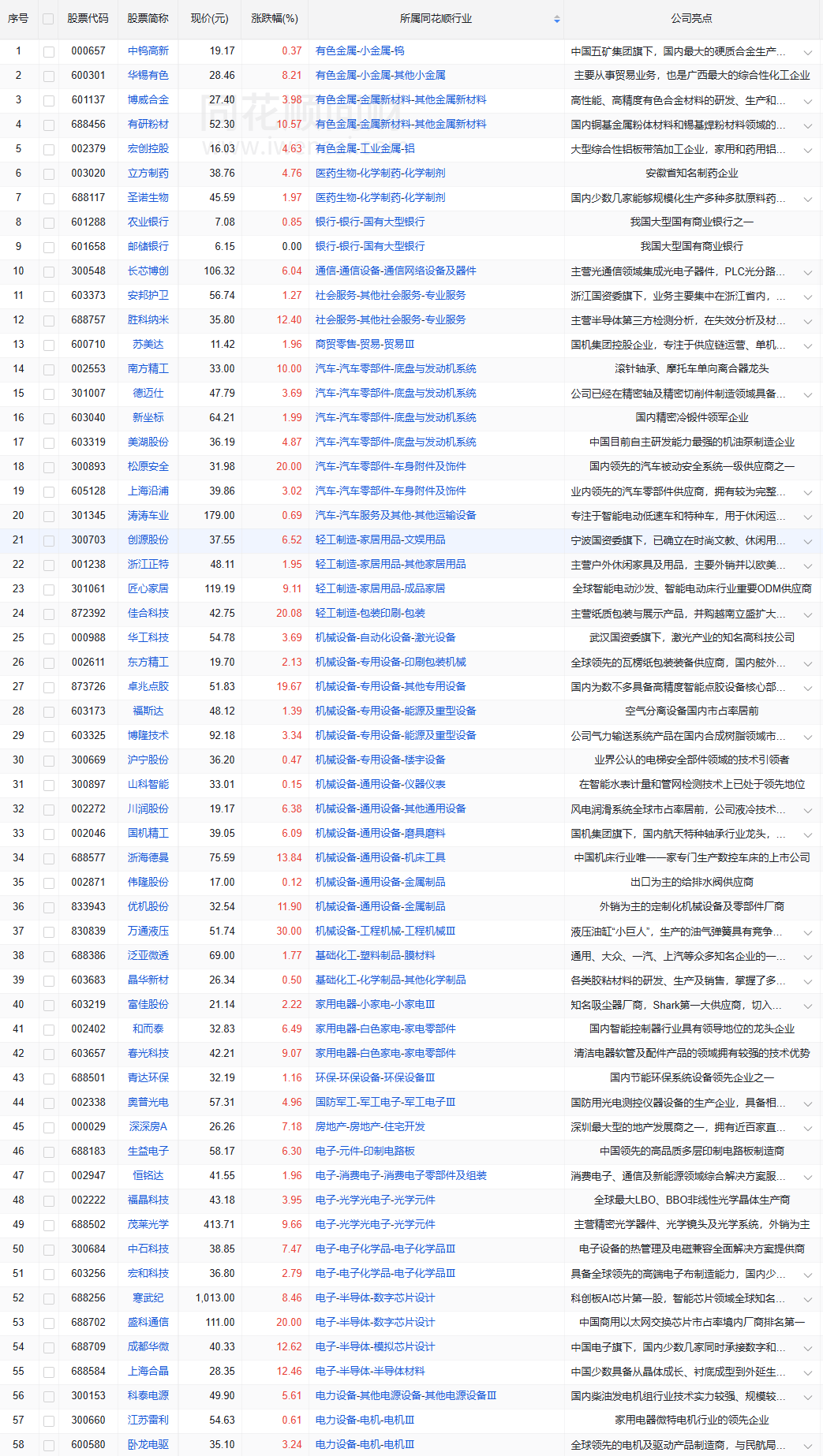Screen dimensions: 823x1456
Task: Expand company highlights for 中钨高新
Action: coord(808,53)
